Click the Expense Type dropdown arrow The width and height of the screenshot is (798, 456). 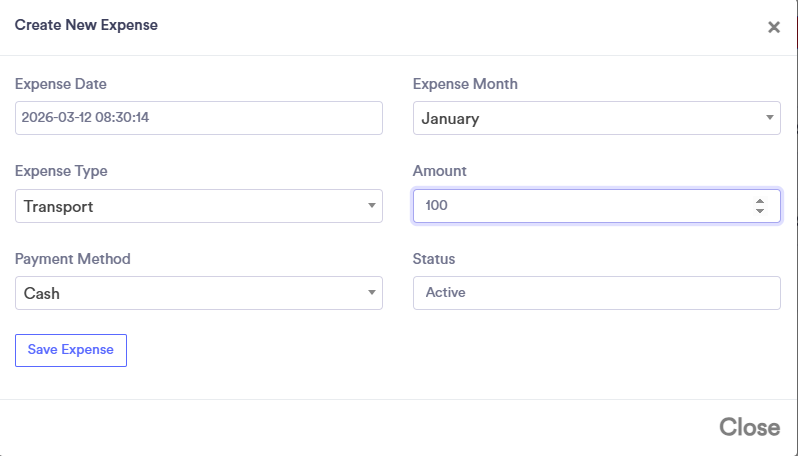371,206
